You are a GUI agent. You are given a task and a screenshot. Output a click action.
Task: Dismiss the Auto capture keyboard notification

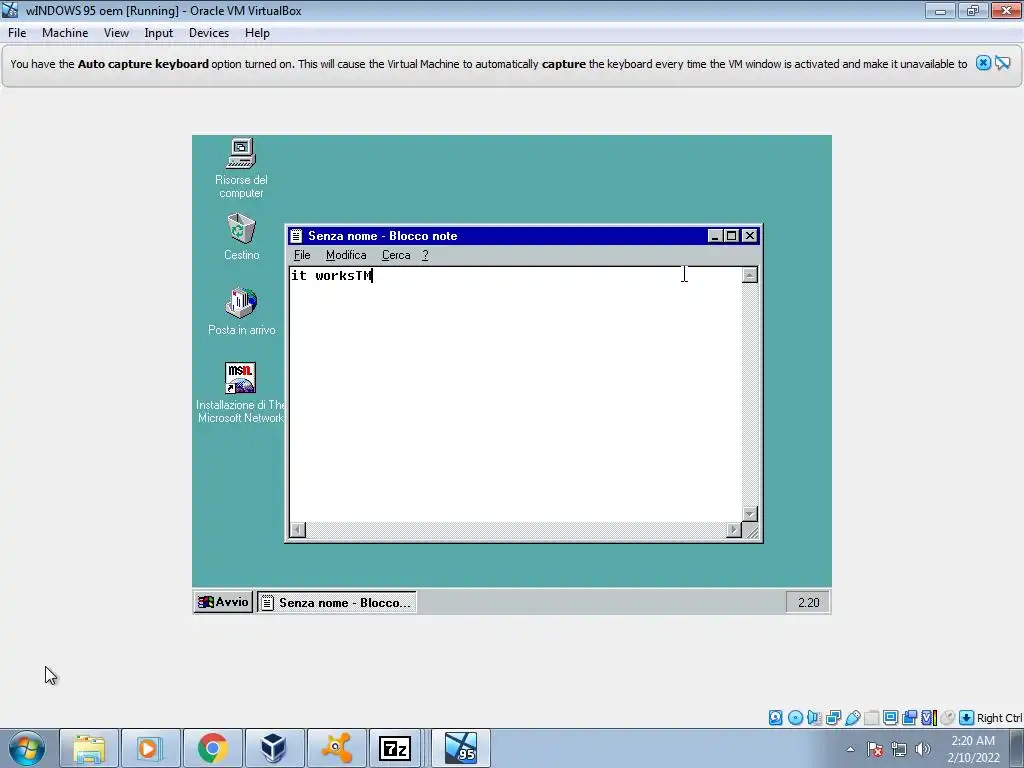[983, 63]
